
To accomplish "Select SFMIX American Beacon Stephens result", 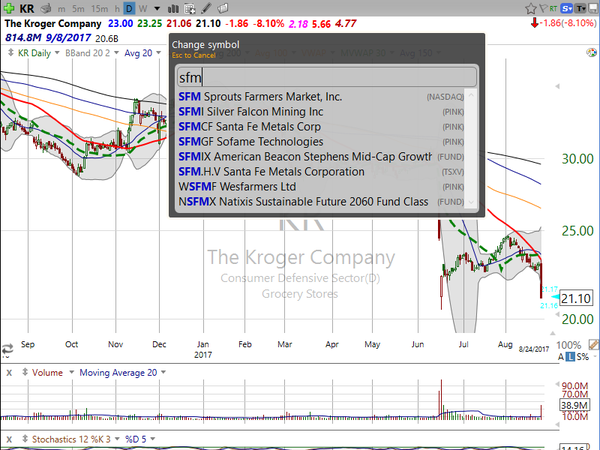I will click(x=321, y=157).
